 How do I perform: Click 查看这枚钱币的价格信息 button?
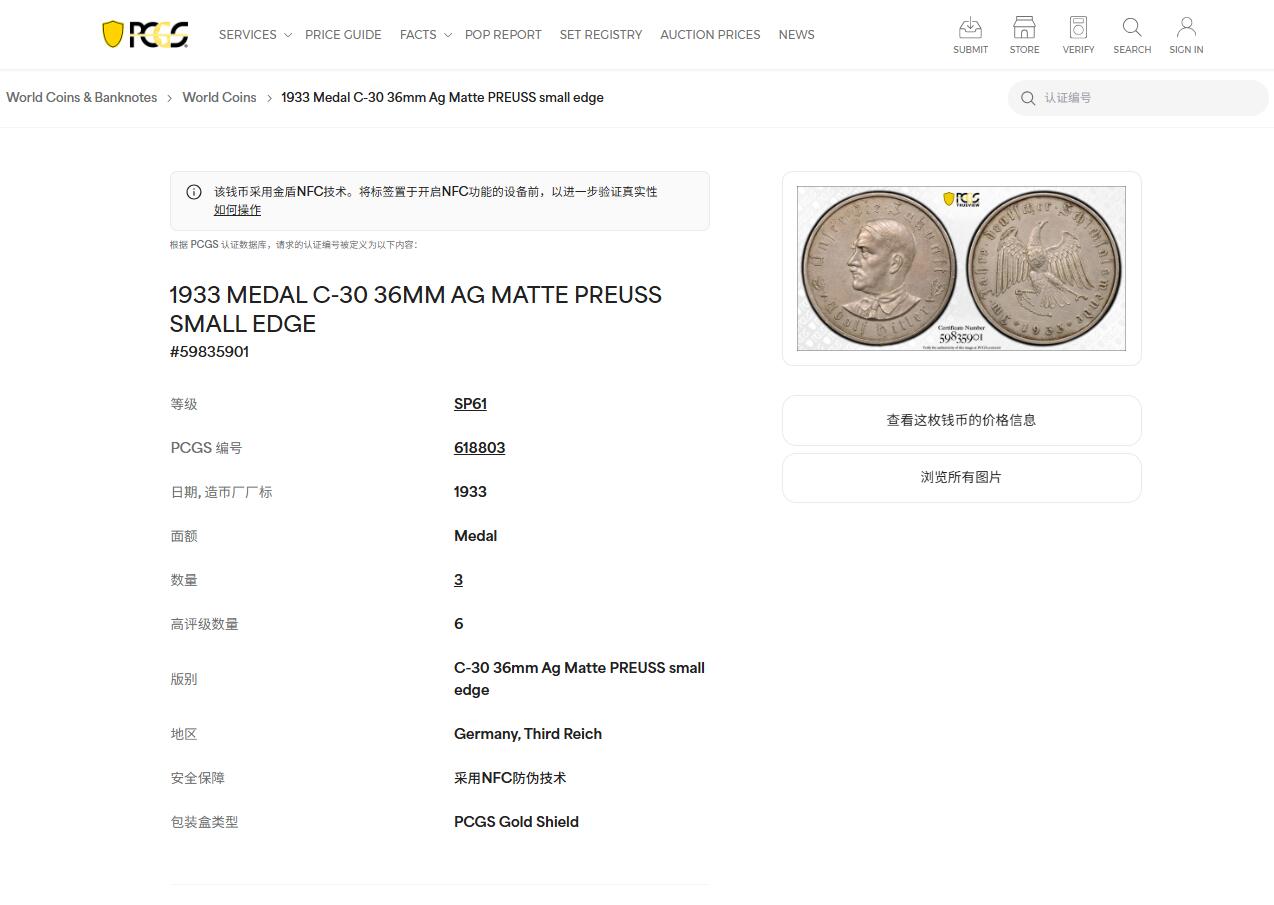[960, 420]
